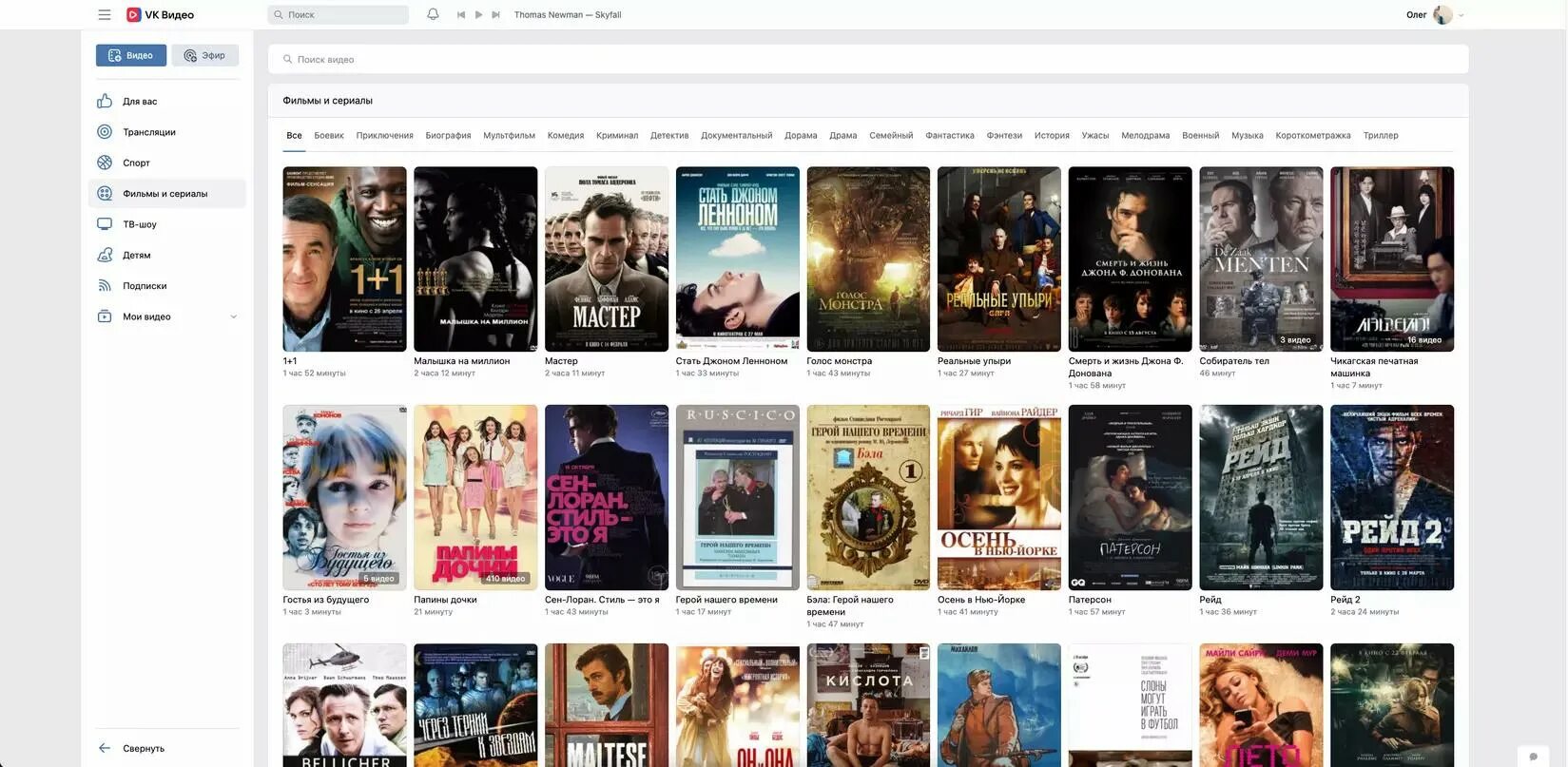The height and width of the screenshot is (767, 1568).
Task: Open the Мастер movie poster
Action: (x=607, y=259)
